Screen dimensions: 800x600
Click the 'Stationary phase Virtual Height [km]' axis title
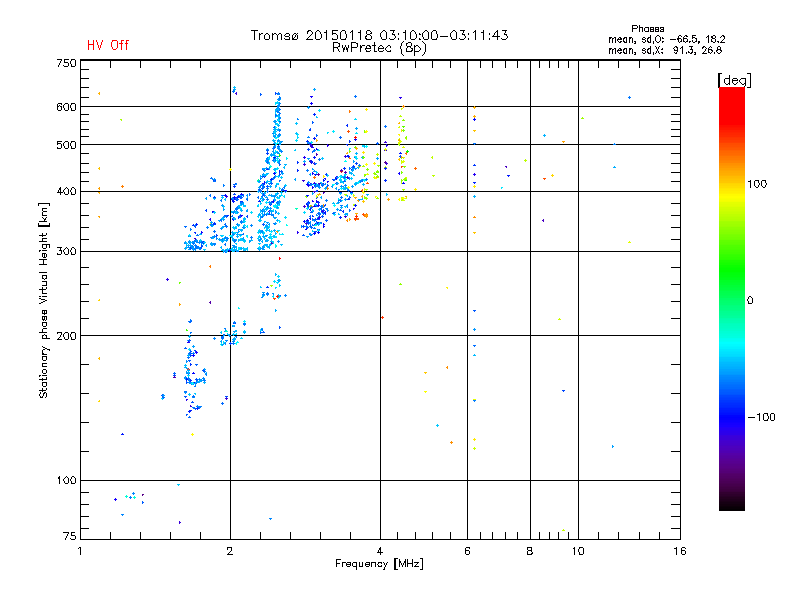click(x=44, y=300)
